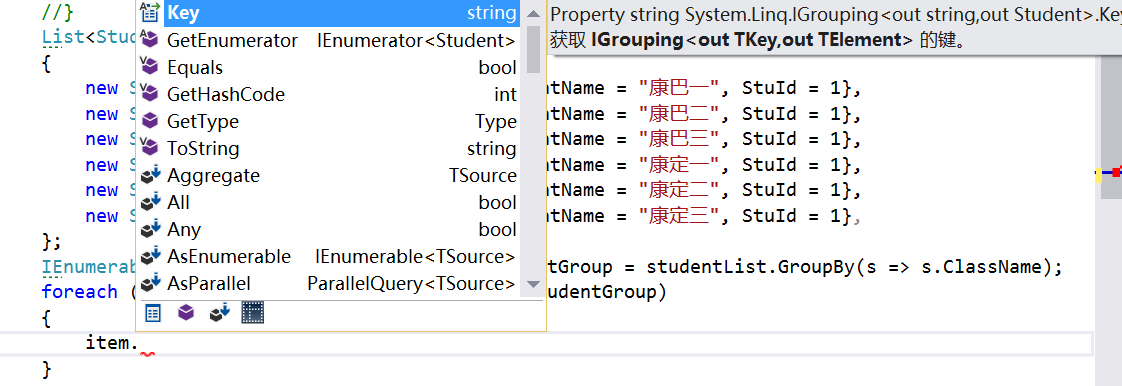
Task: Click IEnumerator<Student> return type text
Action: point(416,41)
